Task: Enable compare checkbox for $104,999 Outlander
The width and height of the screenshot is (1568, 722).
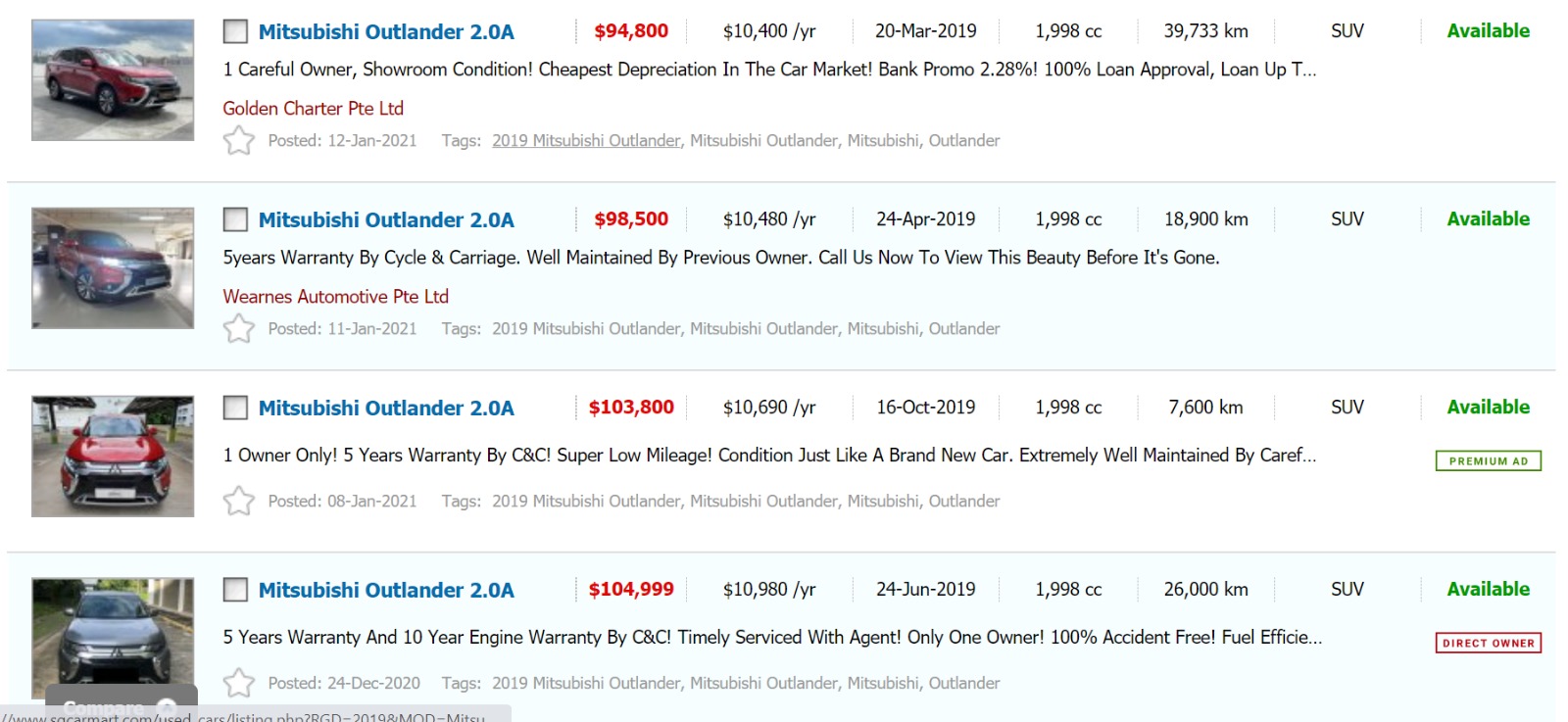Action: pyautogui.click(x=235, y=590)
